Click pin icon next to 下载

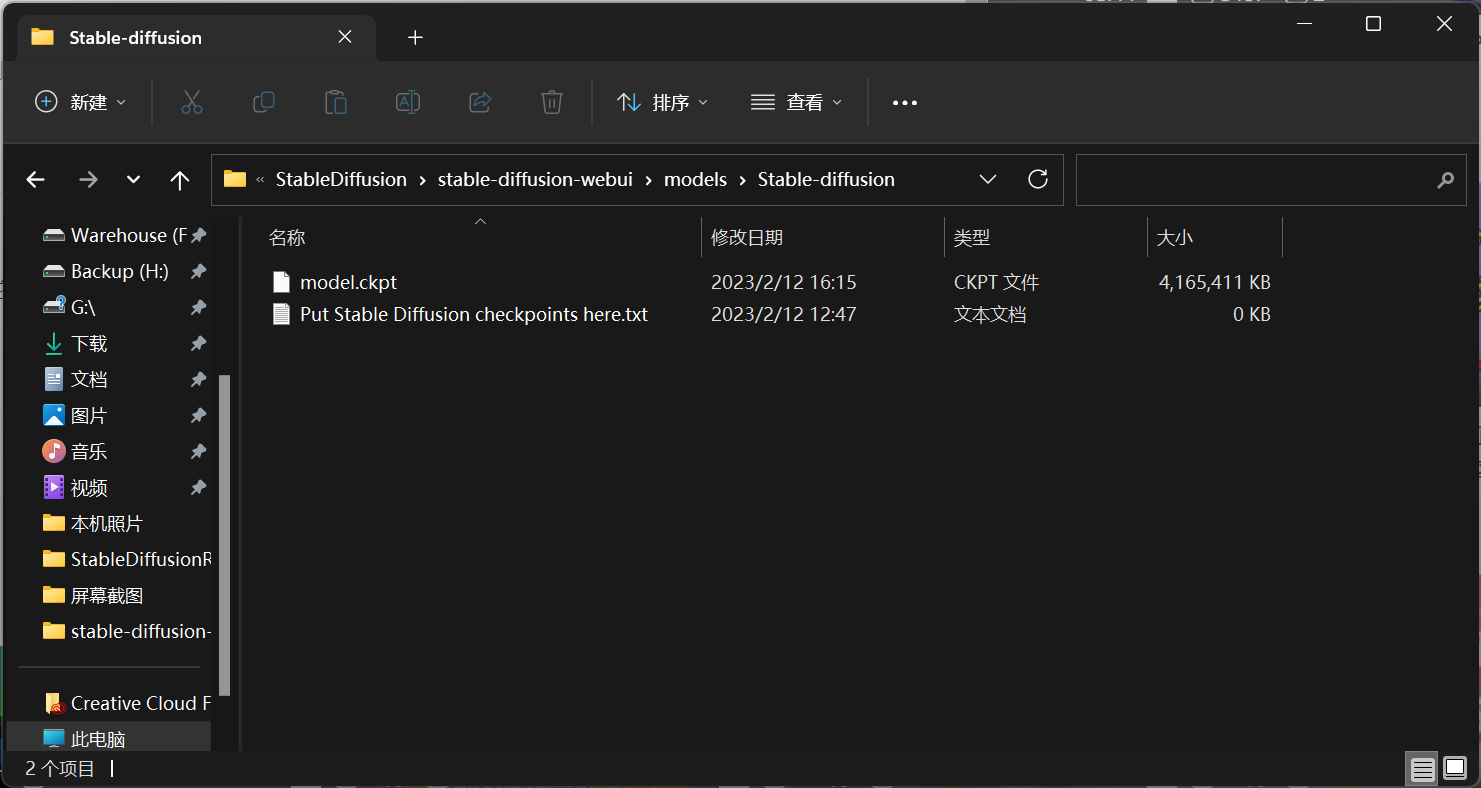pos(199,343)
